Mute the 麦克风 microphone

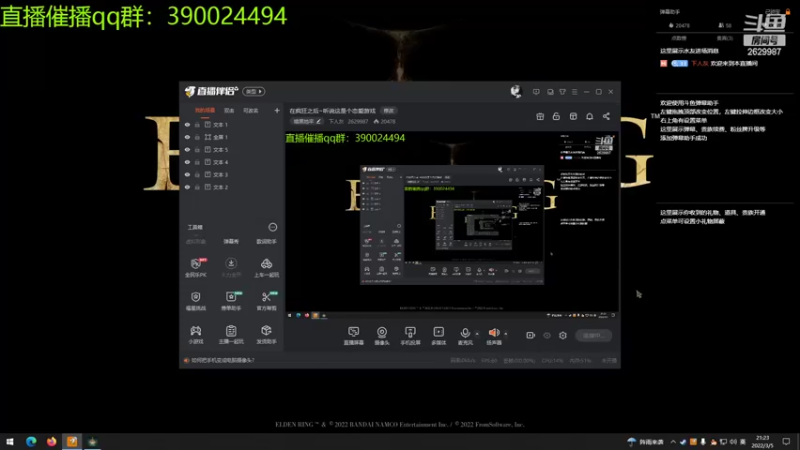tap(465, 336)
